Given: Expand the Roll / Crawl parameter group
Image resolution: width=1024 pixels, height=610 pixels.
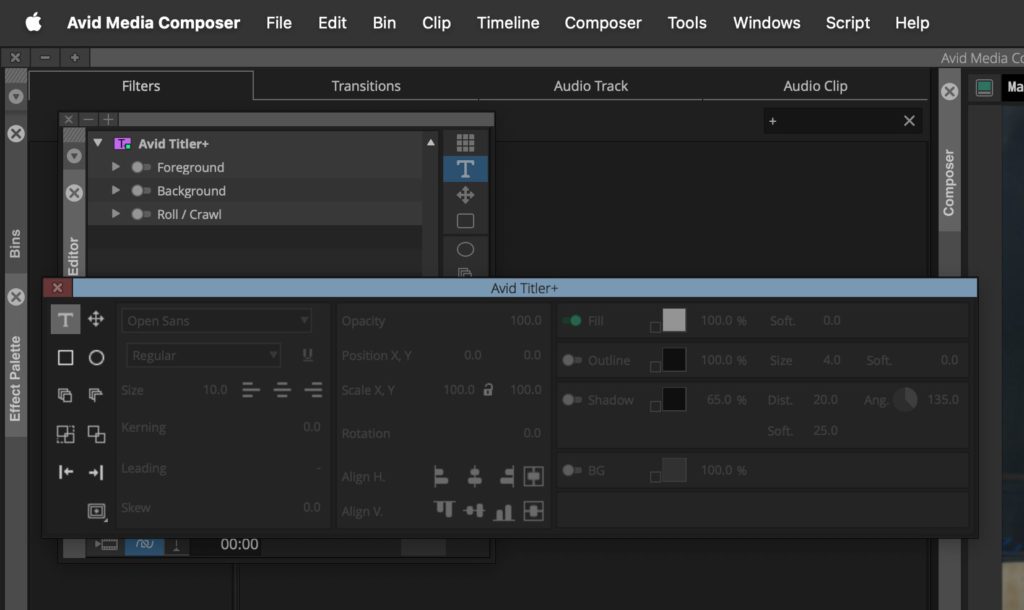Looking at the screenshot, I should click(116, 214).
